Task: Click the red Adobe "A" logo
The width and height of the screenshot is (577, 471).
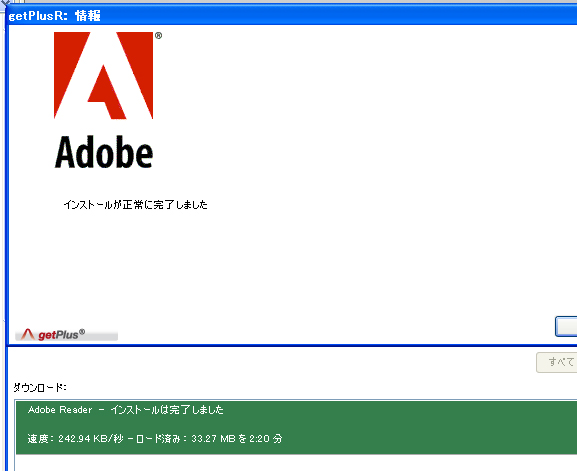Action: coord(103,75)
